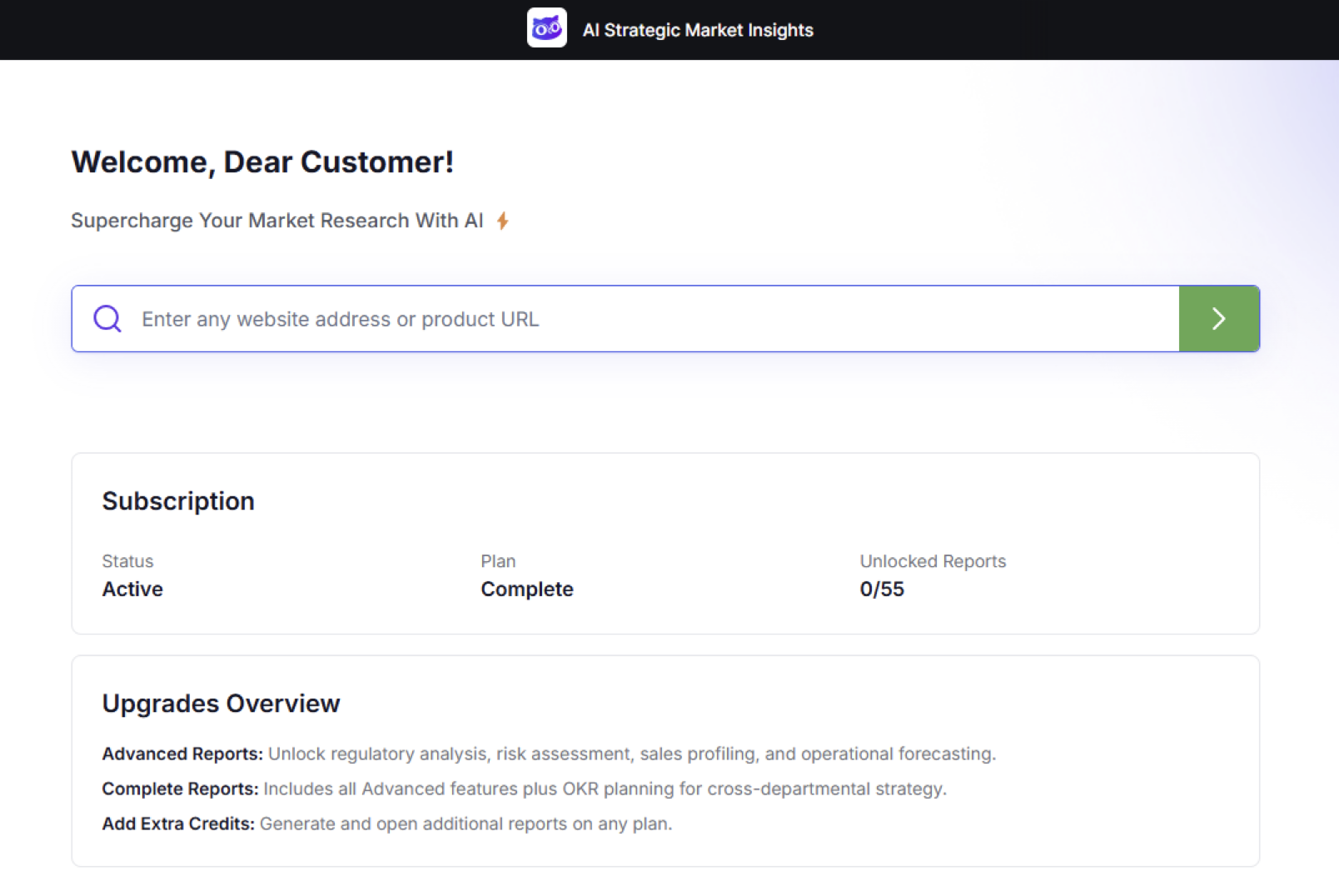Select the Complete Reports upgrade entry
Image resolution: width=1339 pixels, height=896 pixels.
tap(524, 789)
